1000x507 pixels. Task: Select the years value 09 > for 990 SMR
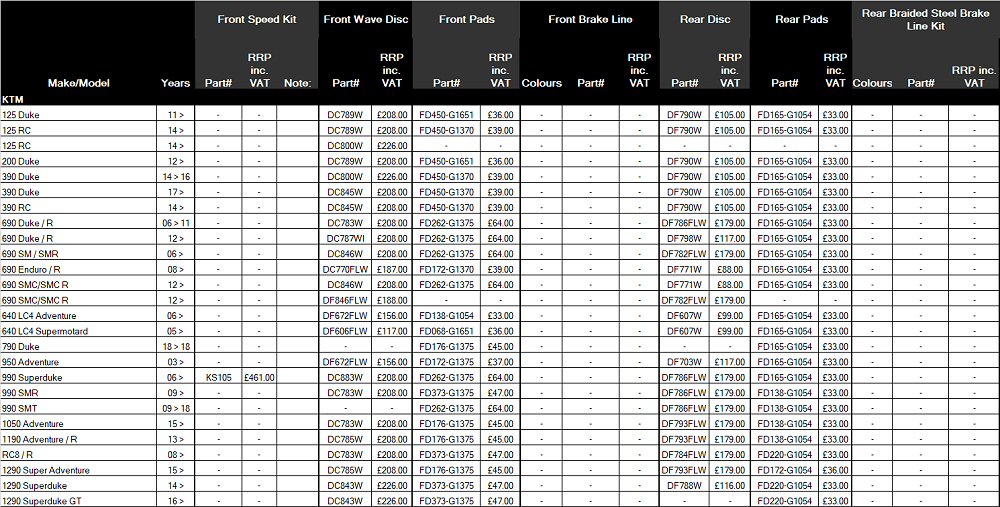[x=175, y=393]
